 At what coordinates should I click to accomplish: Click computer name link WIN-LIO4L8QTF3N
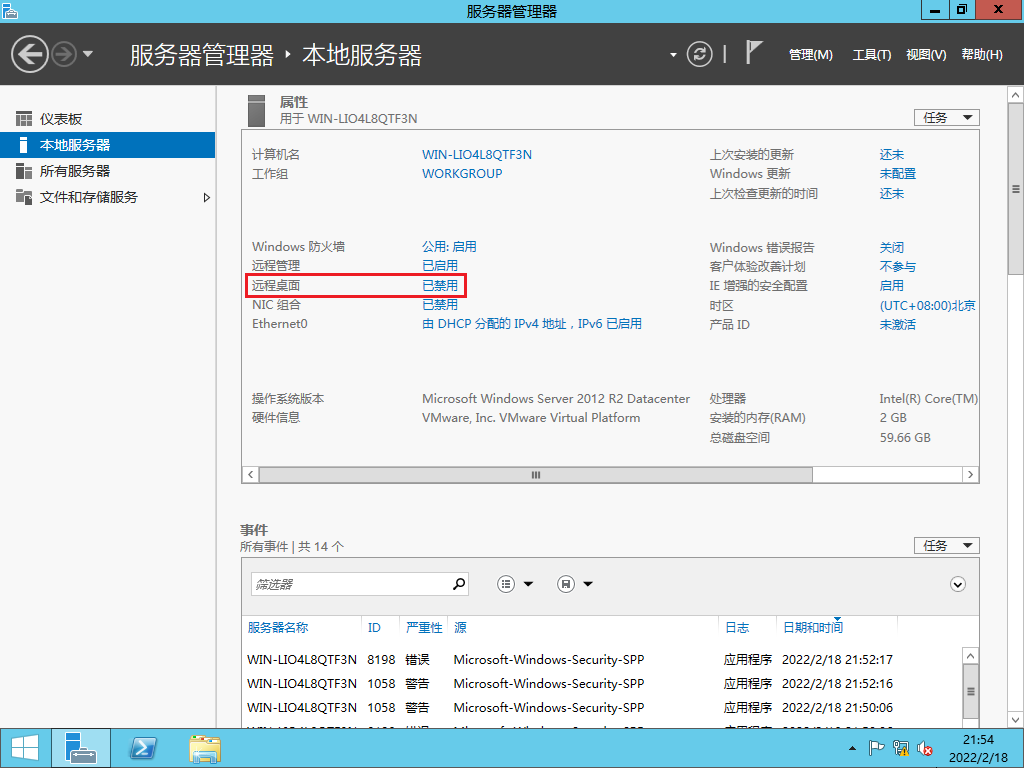(x=477, y=155)
